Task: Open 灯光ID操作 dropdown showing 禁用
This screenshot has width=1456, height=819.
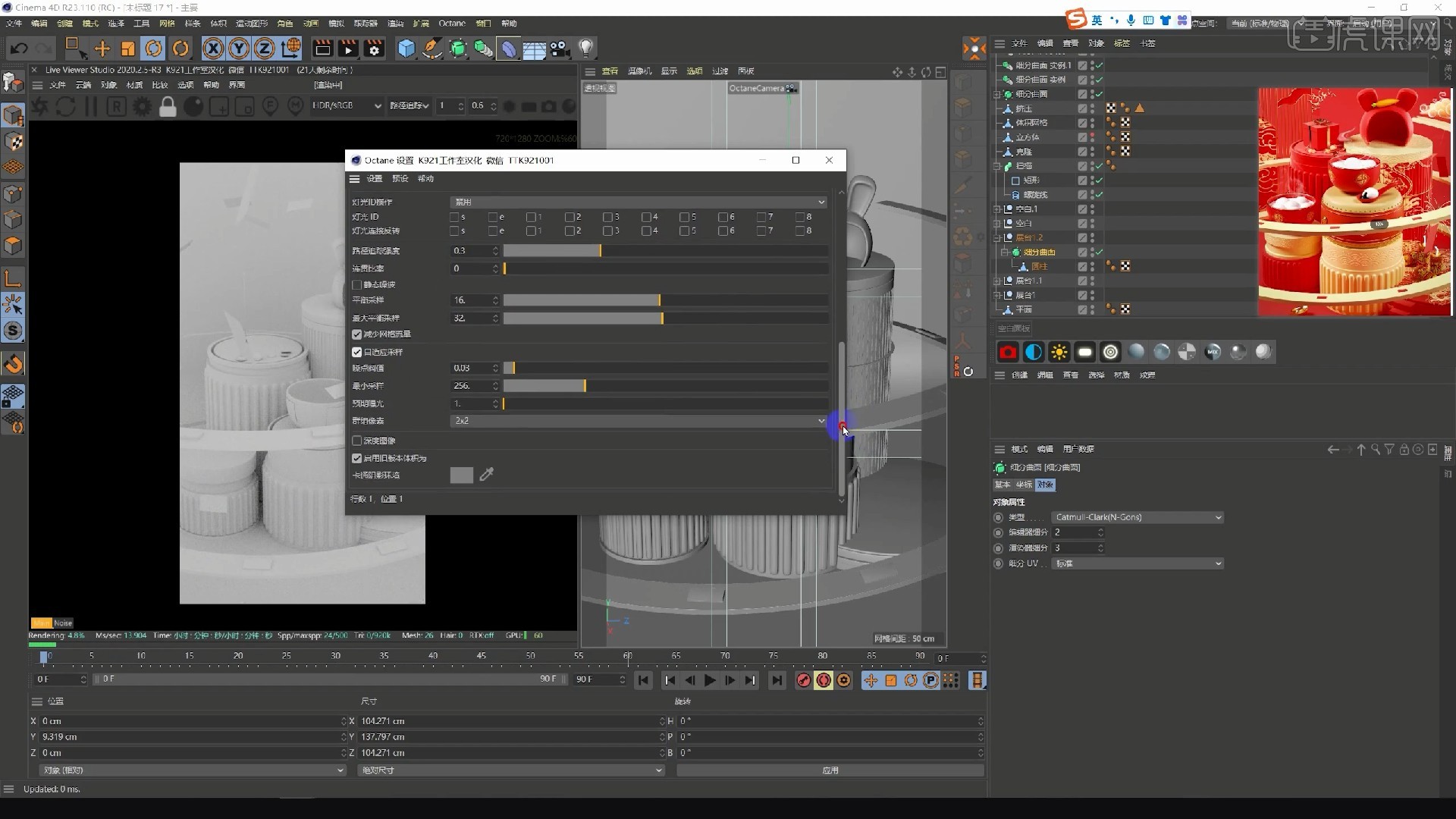Action: (x=639, y=202)
